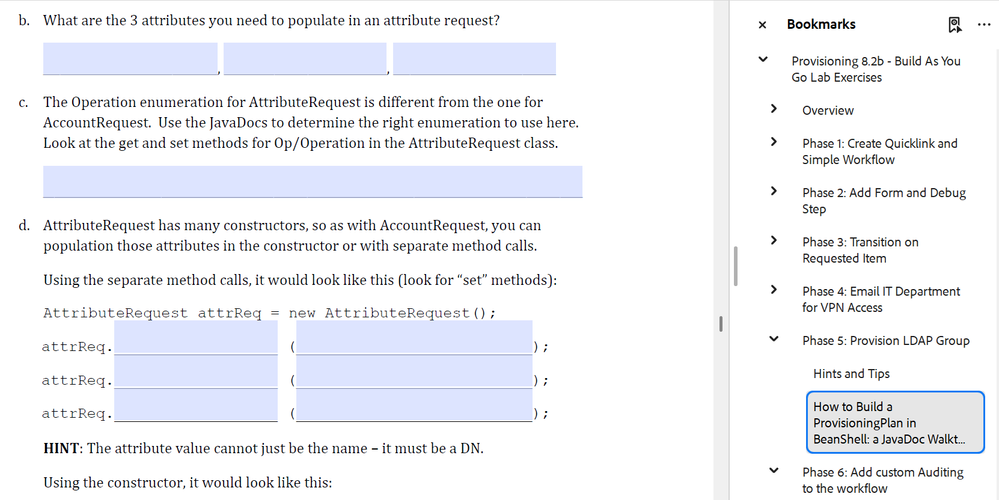Expand the Phase 3 bookmark chevron

click(773, 241)
